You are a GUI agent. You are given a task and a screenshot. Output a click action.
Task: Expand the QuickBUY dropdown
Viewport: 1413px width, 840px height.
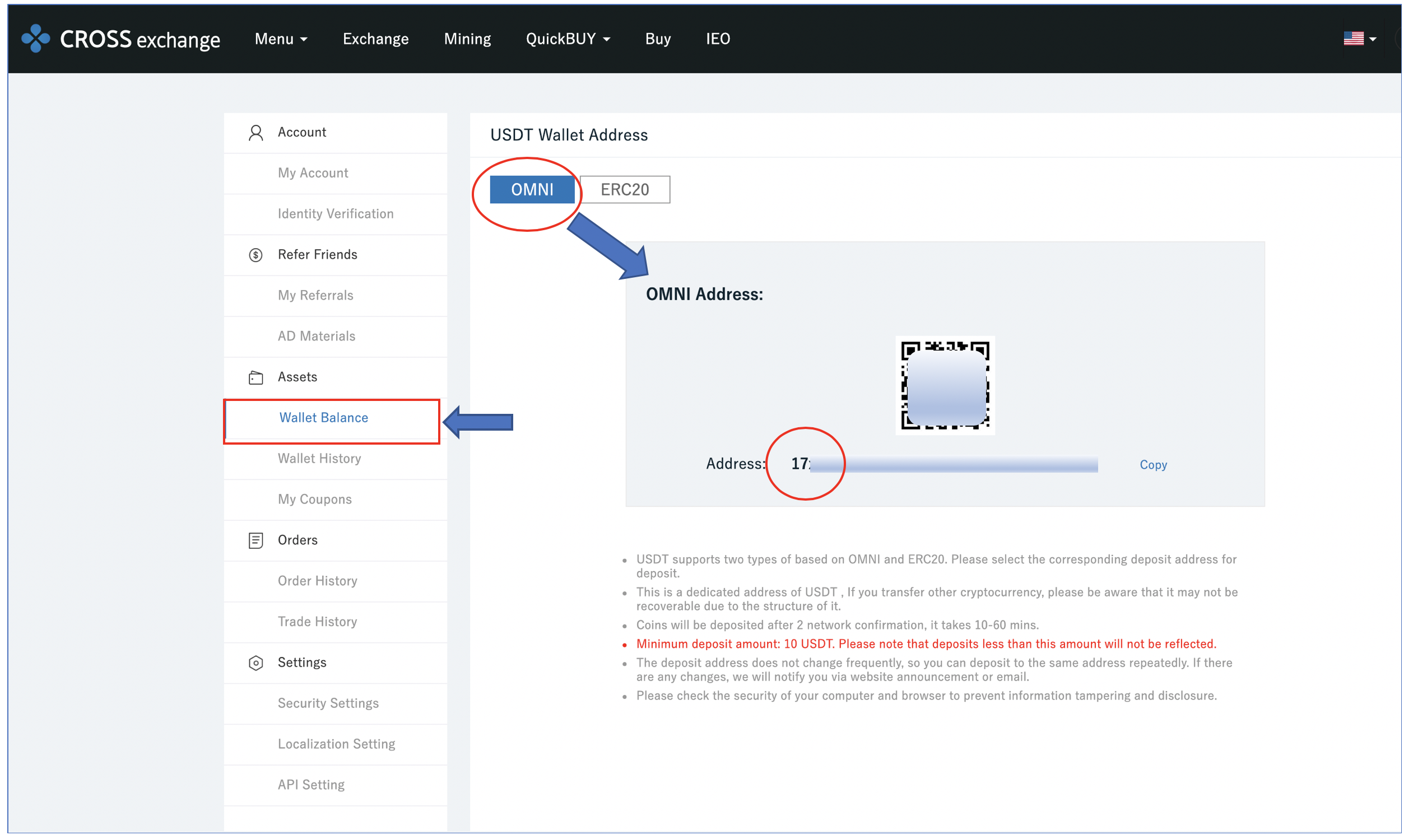click(568, 39)
